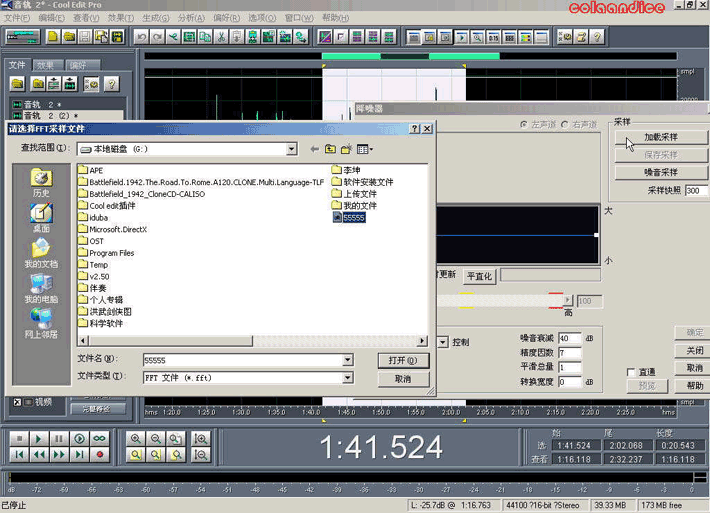Click the 打开 open button
The width and height of the screenshot is (710, 513).
point(403,360)
